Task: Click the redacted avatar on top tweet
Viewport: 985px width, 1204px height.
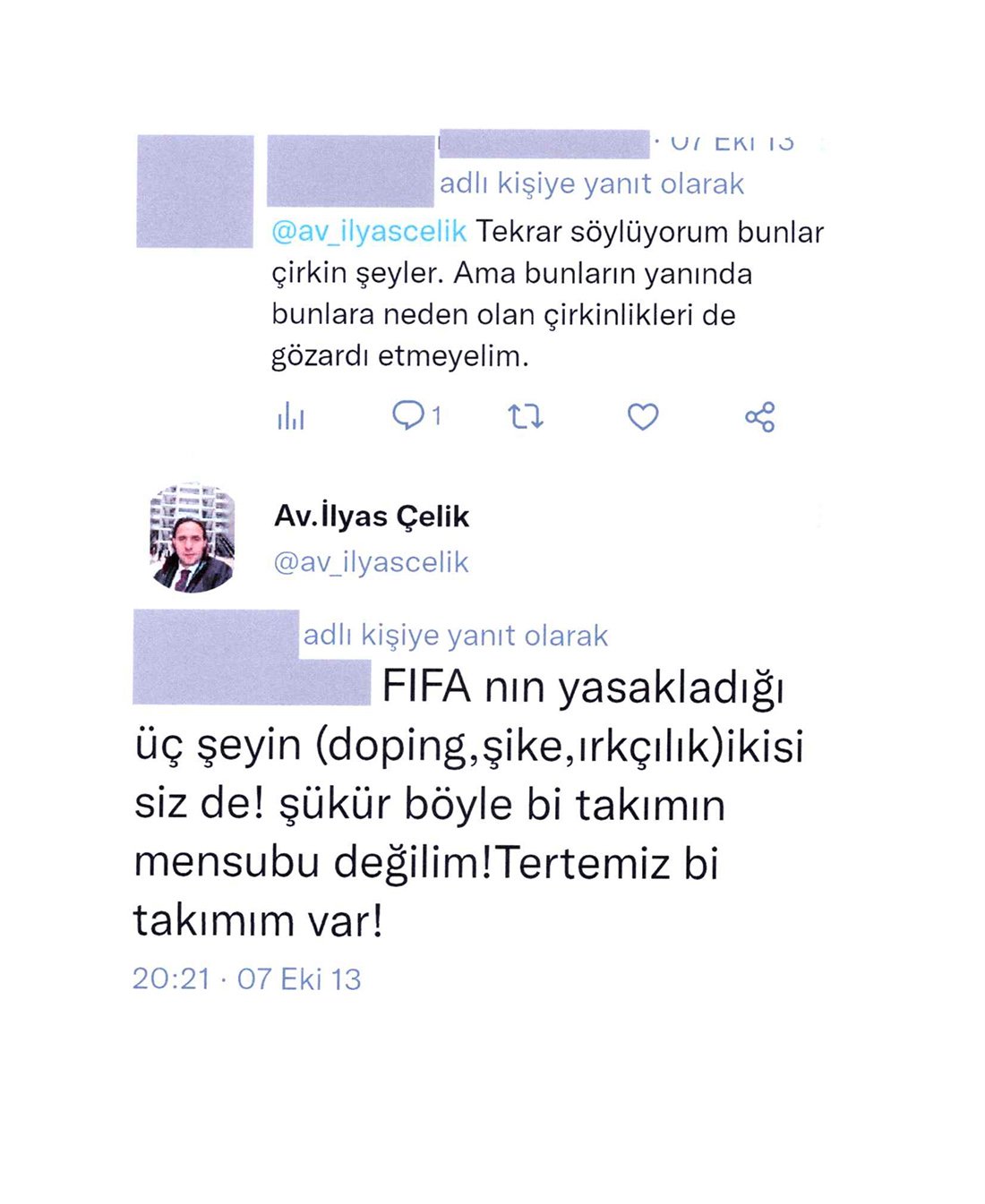Action: click(195, 191)
